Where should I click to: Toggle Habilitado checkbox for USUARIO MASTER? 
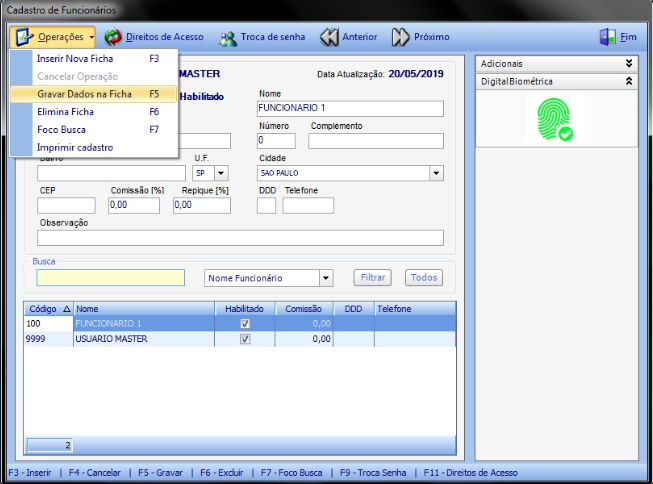[245, 339]
